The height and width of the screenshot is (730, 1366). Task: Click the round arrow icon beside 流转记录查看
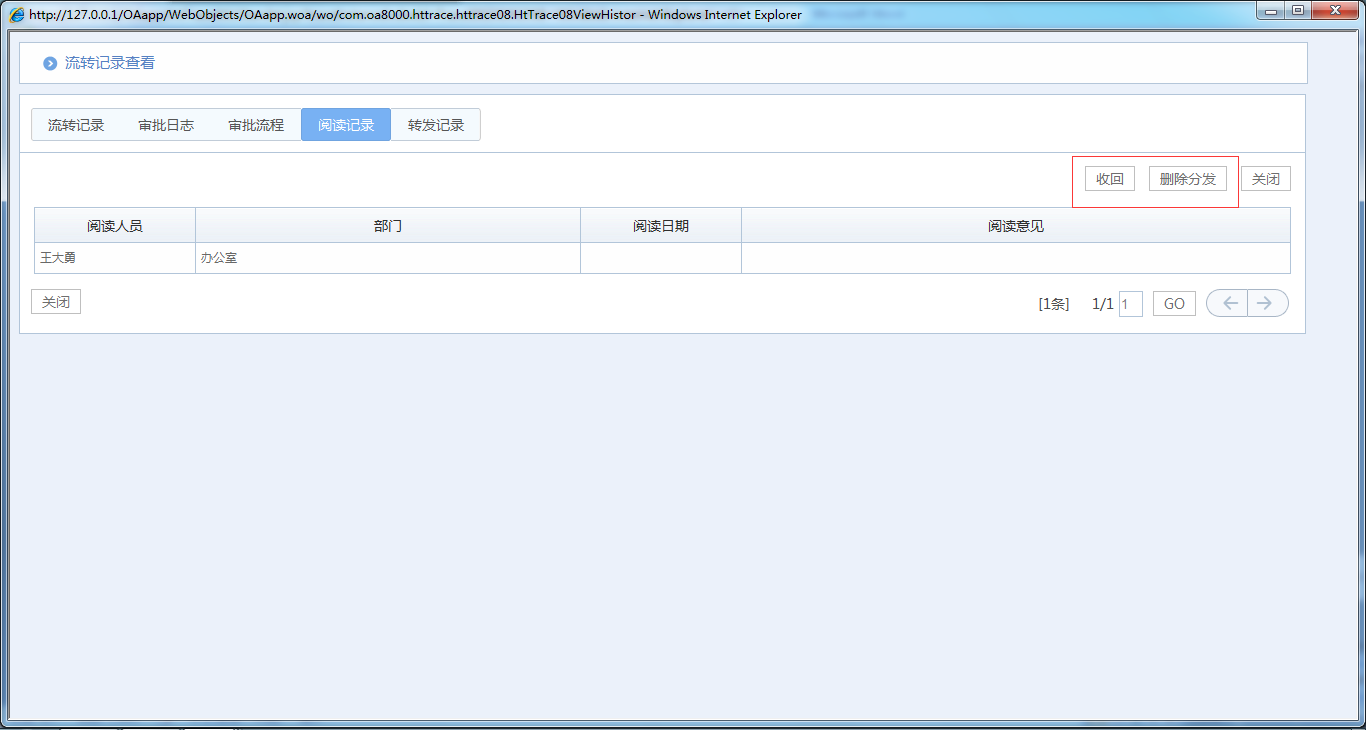[x=50, y=63]
